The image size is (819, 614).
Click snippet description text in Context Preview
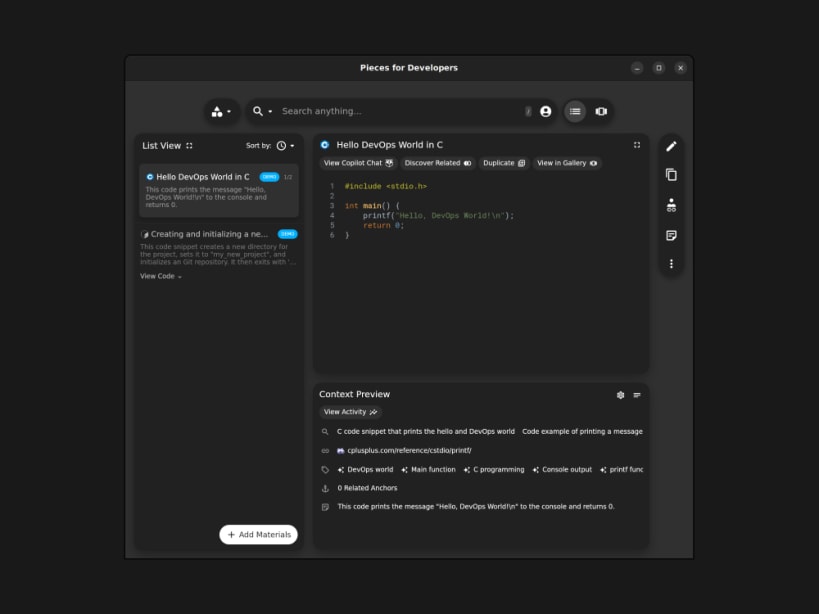[476, 507]
